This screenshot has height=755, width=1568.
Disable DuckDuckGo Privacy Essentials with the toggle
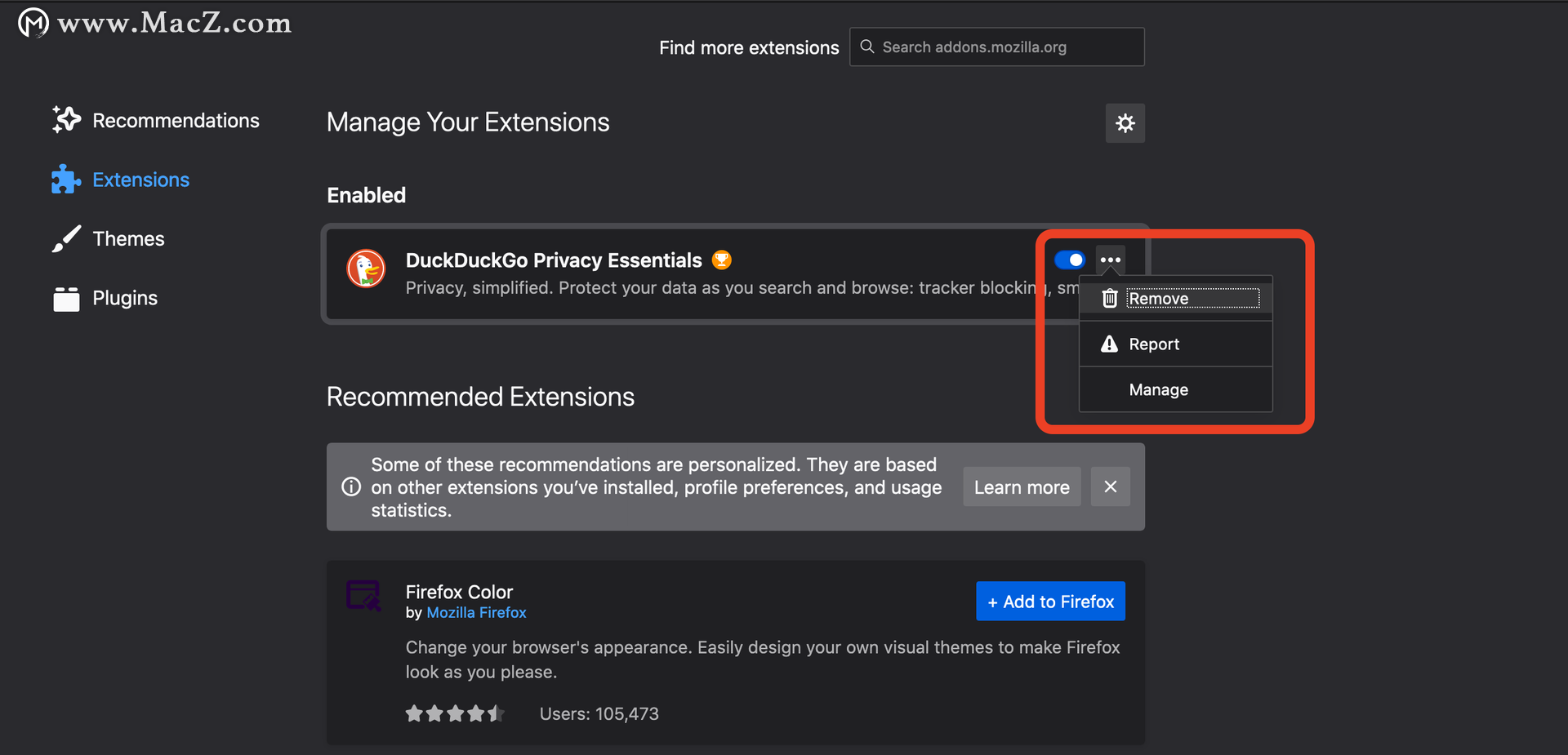pyautogui.click(x=1070, y=260)
